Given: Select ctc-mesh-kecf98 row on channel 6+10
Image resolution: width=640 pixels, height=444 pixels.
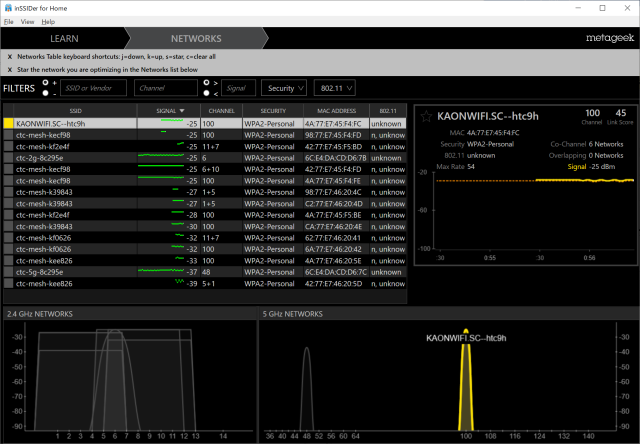Looking at the screenshot, I should tap(205, 169).
